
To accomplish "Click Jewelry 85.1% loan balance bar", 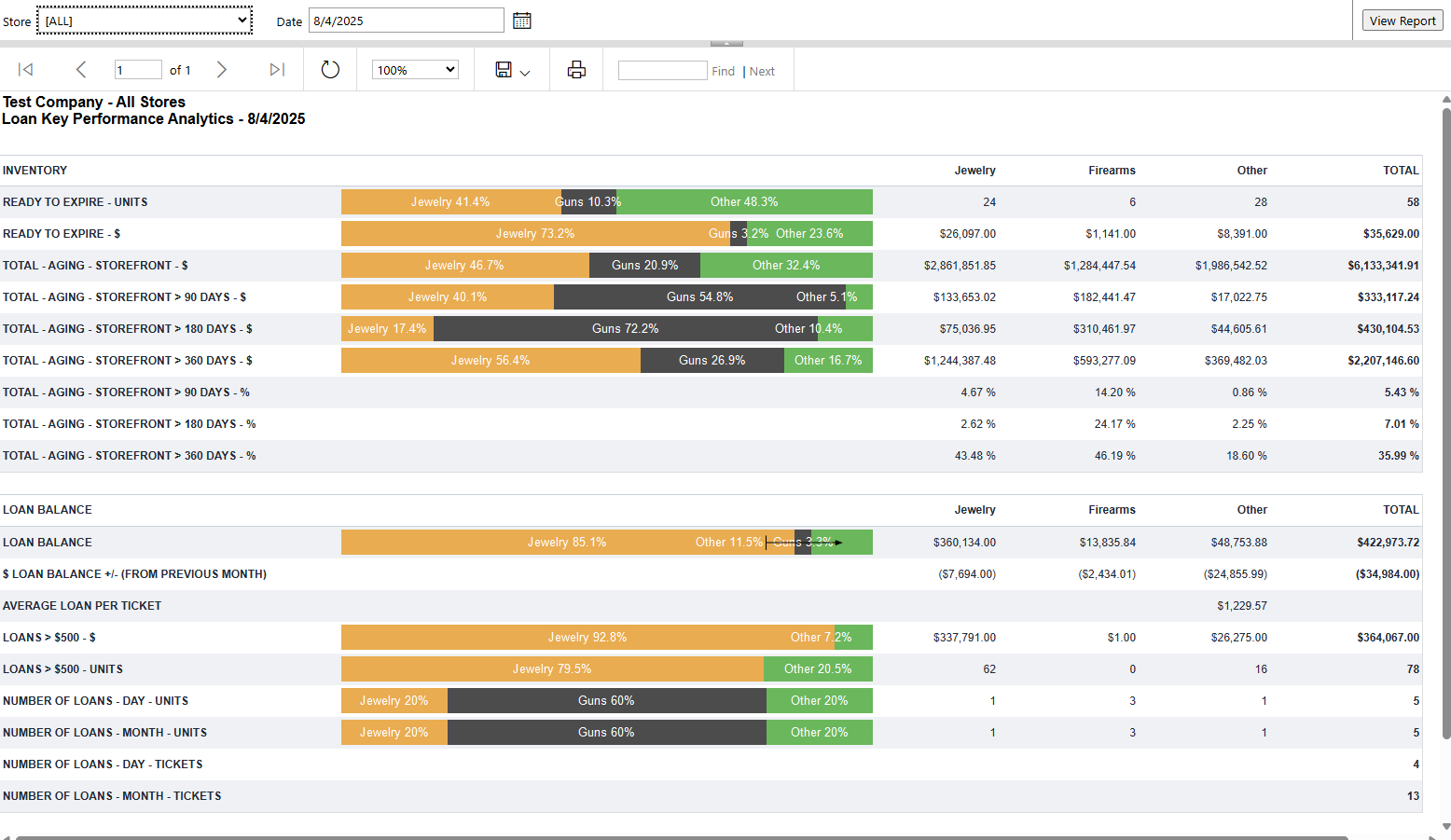I will point(567,543).
